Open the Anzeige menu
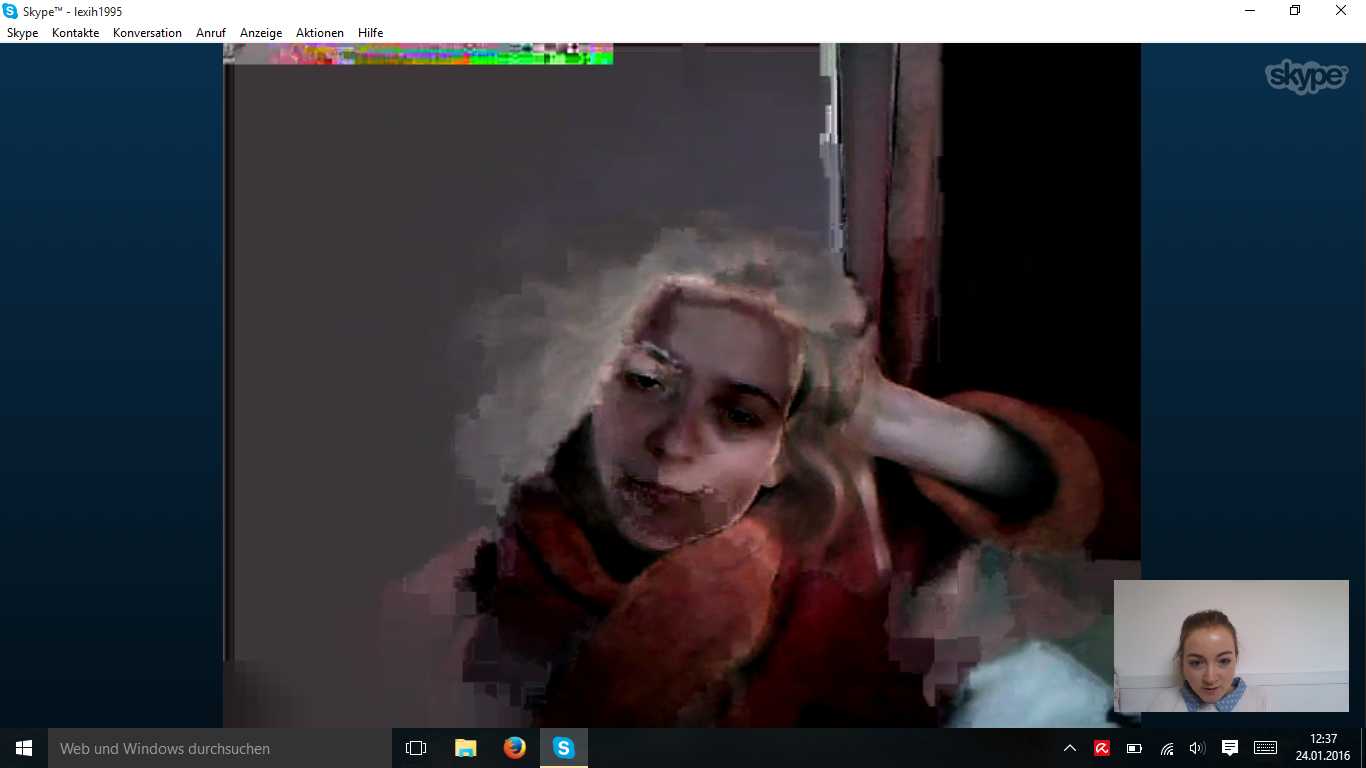This screenshot has height=768, width=1366. pyautogui.click(x=261, y=33)
